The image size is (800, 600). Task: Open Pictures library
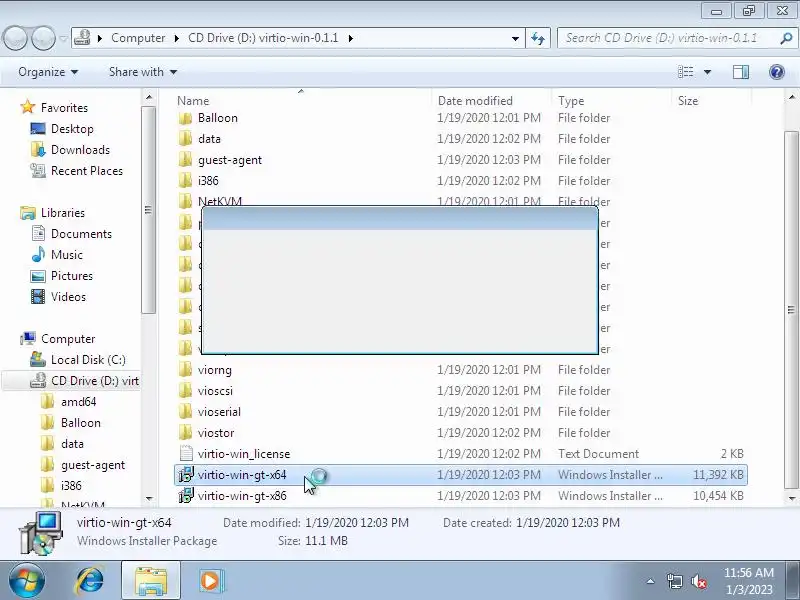click(x=71, y=276)
